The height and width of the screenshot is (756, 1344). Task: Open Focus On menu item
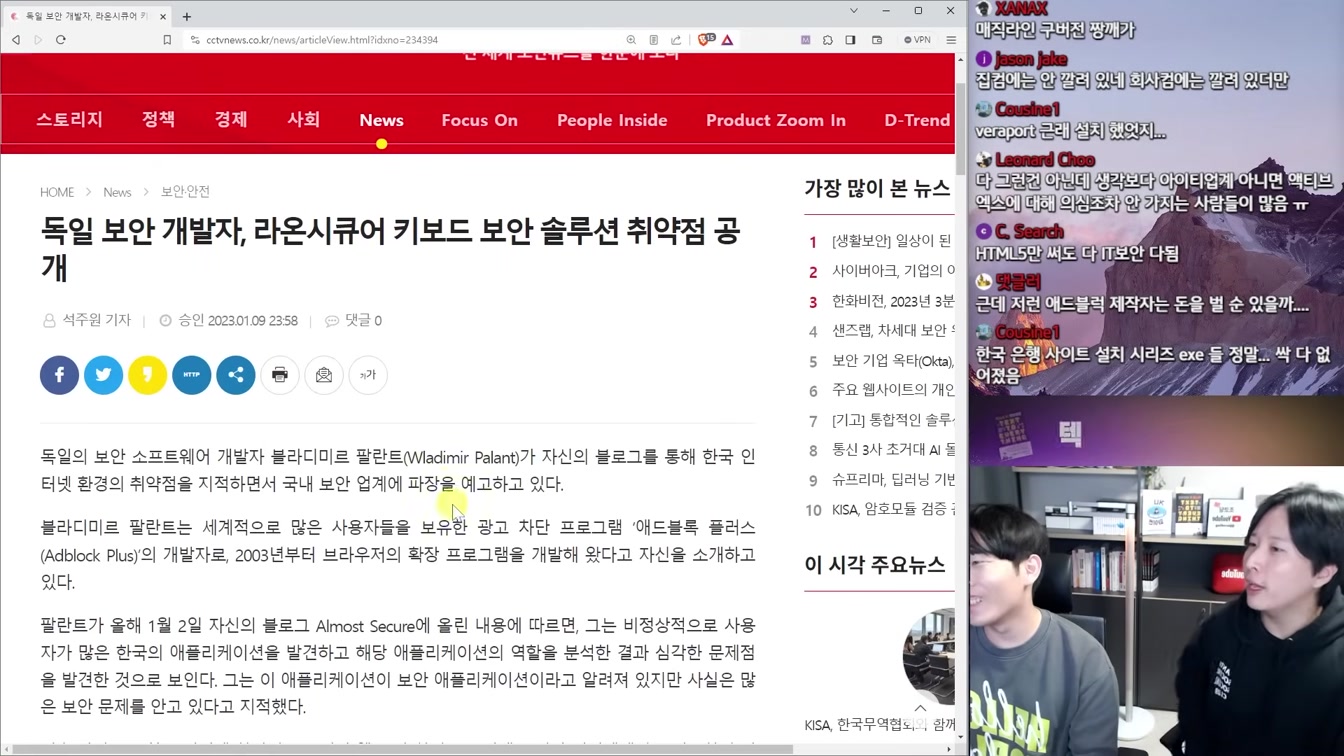point(480,120)
